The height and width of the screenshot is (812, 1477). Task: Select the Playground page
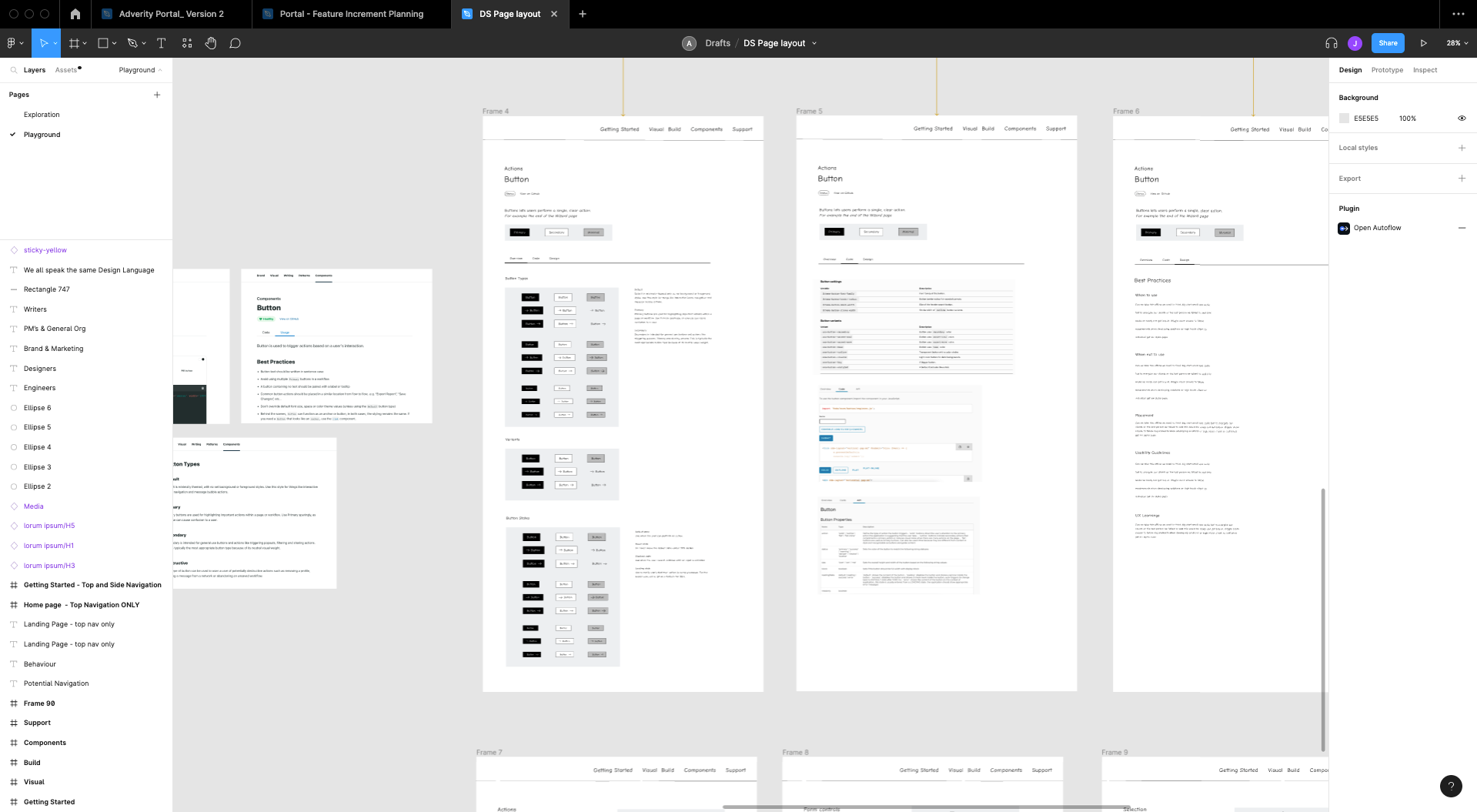click(42, 135)
